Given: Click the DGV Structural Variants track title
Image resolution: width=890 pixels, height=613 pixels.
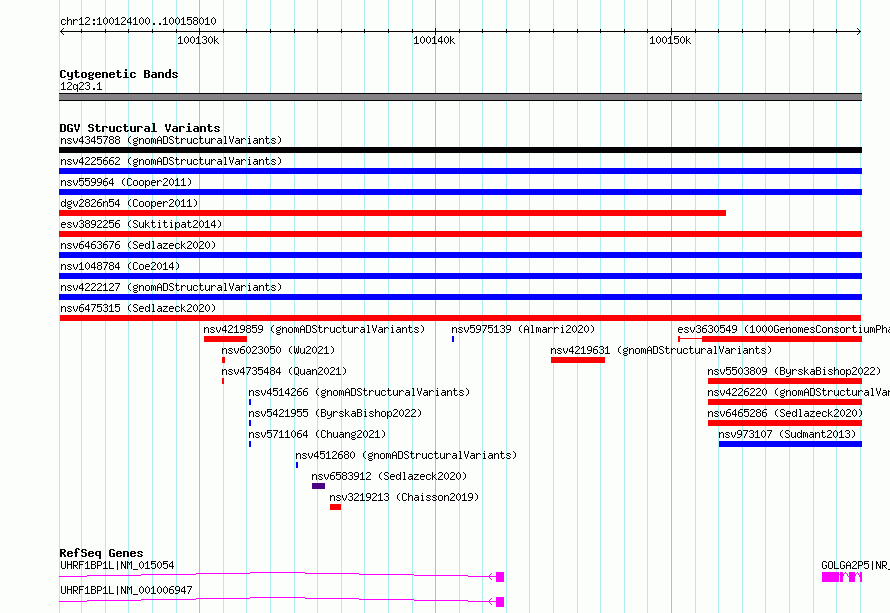Looking at the screenshot, I should (x=140, y=128).
